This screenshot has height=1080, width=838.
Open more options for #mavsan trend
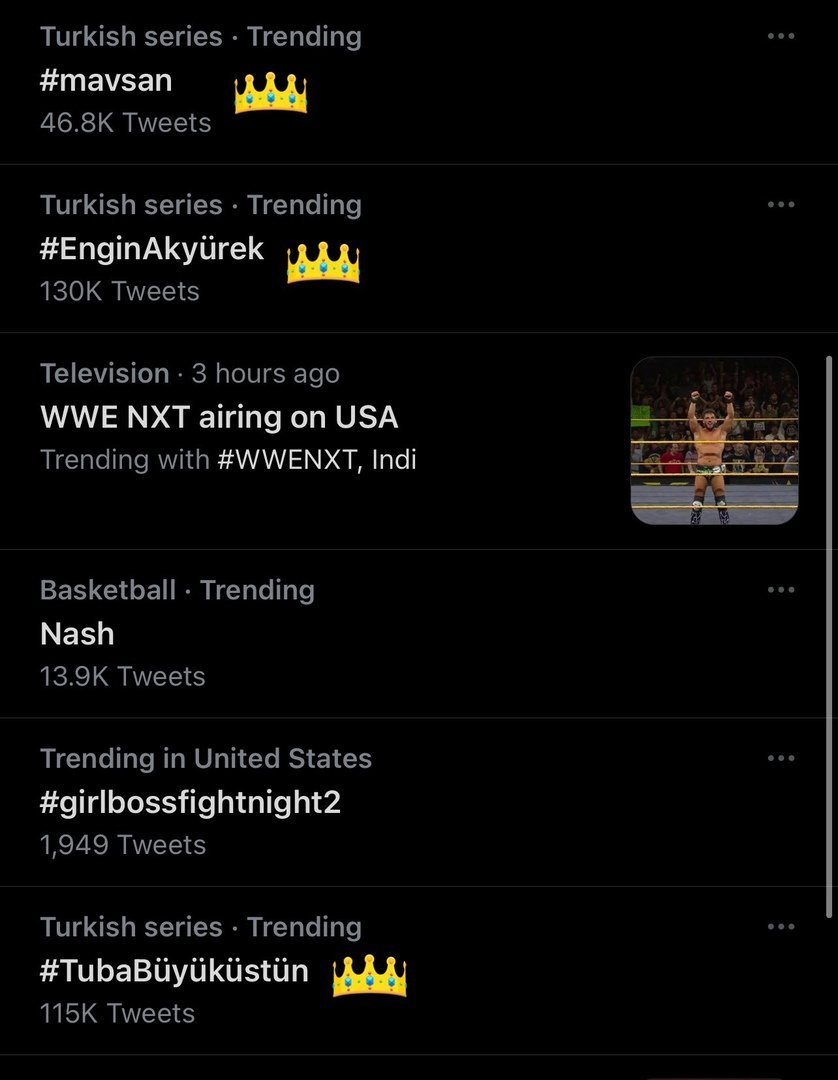(x=780, y=37)
